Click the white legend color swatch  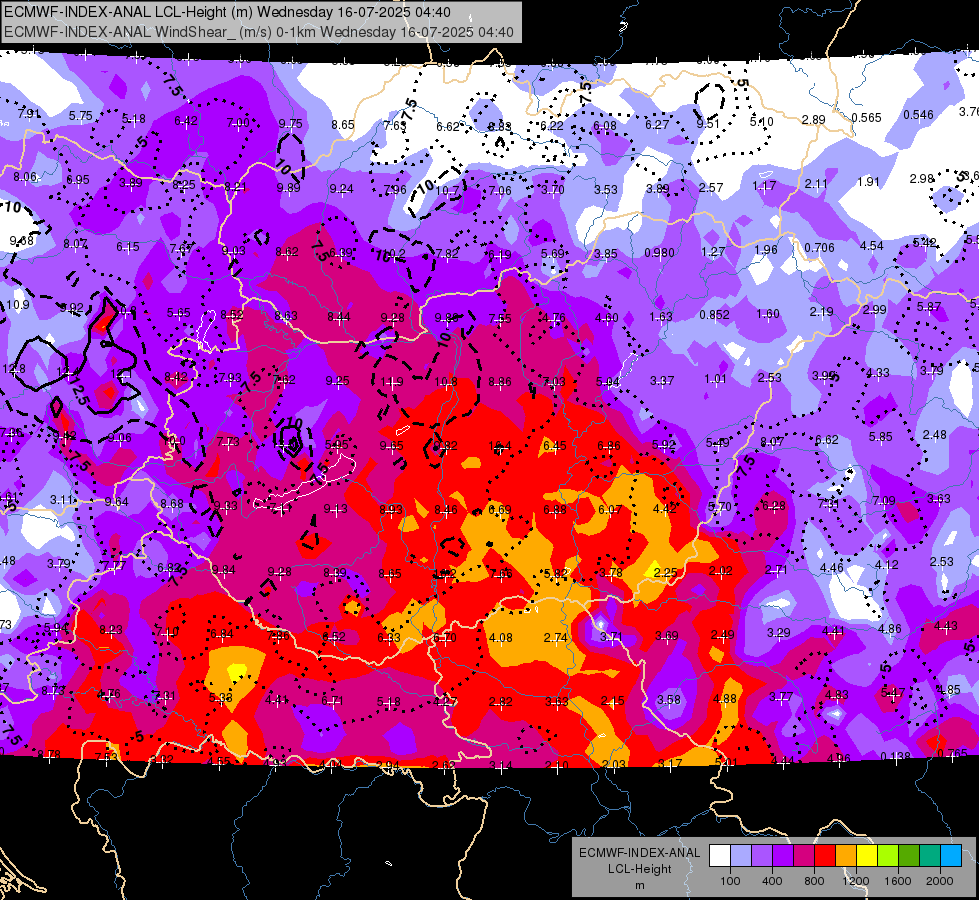pos(720,856)
